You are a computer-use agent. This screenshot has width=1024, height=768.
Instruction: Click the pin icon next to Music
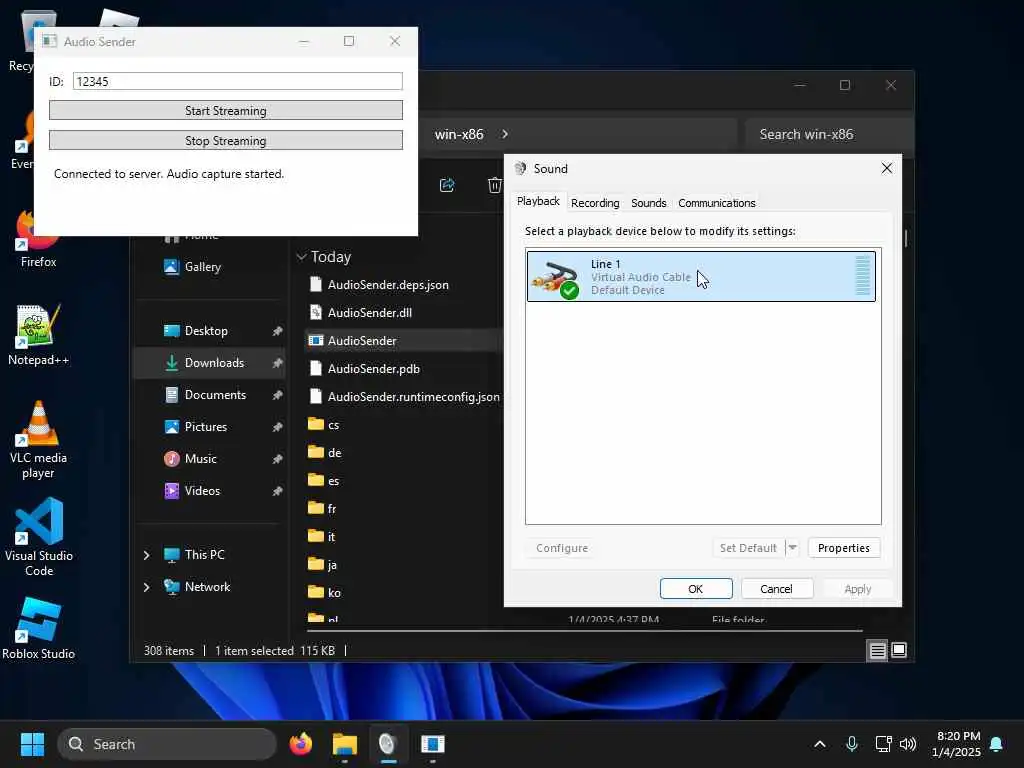tap(278, 459)
